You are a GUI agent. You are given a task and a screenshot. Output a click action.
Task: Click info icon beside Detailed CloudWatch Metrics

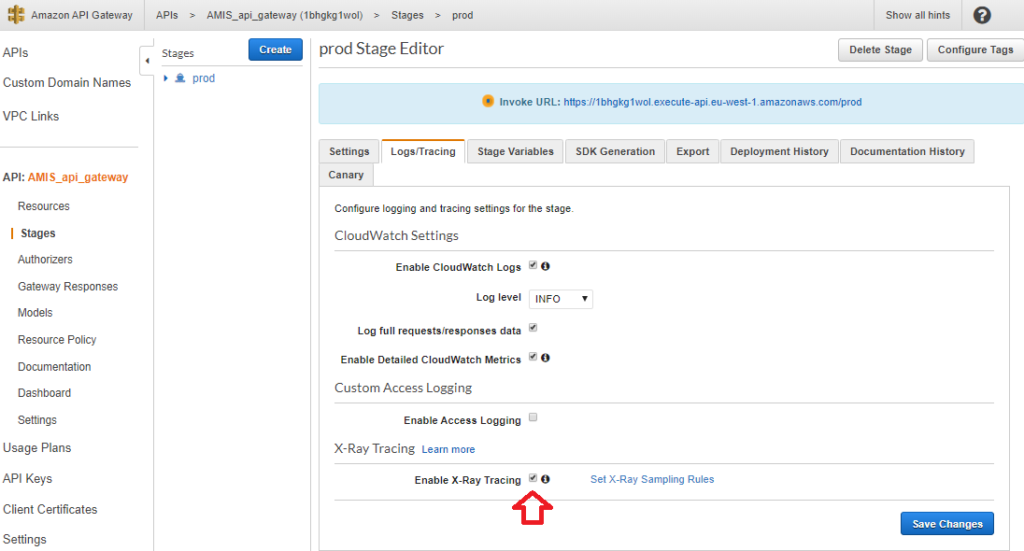(x=546, y=357)
